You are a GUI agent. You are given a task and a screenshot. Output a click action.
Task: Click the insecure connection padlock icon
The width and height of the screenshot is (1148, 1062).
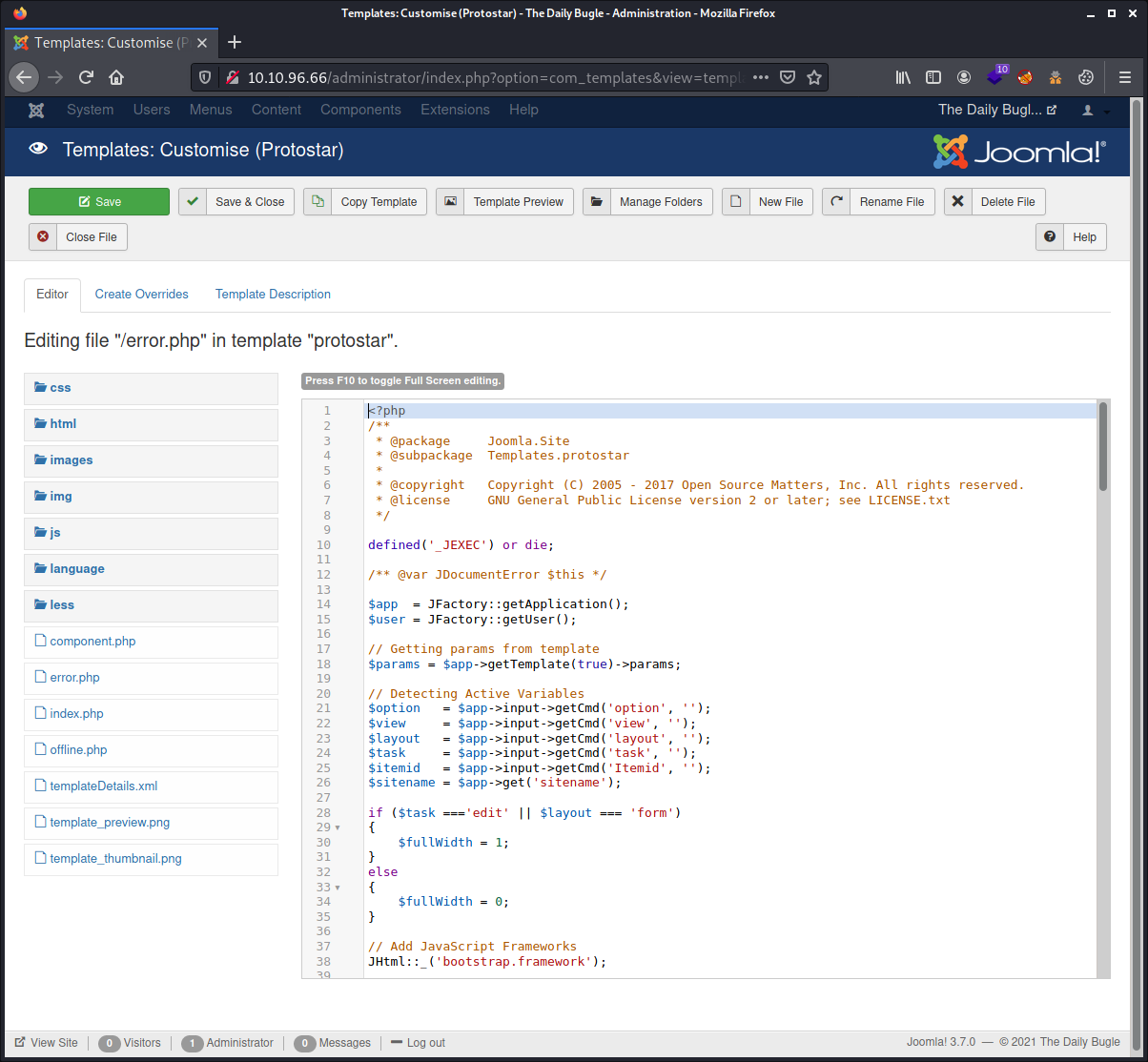coord(231,77)
